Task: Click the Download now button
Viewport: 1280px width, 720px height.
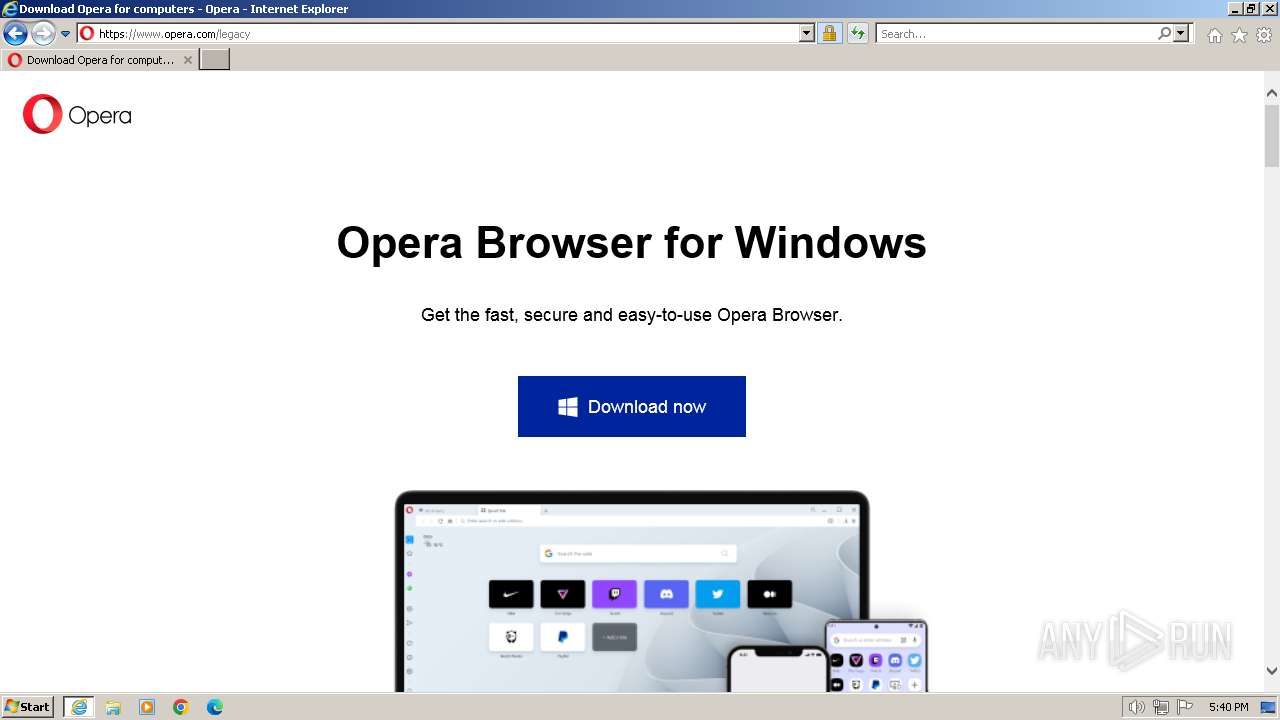Action: point(632,406)
